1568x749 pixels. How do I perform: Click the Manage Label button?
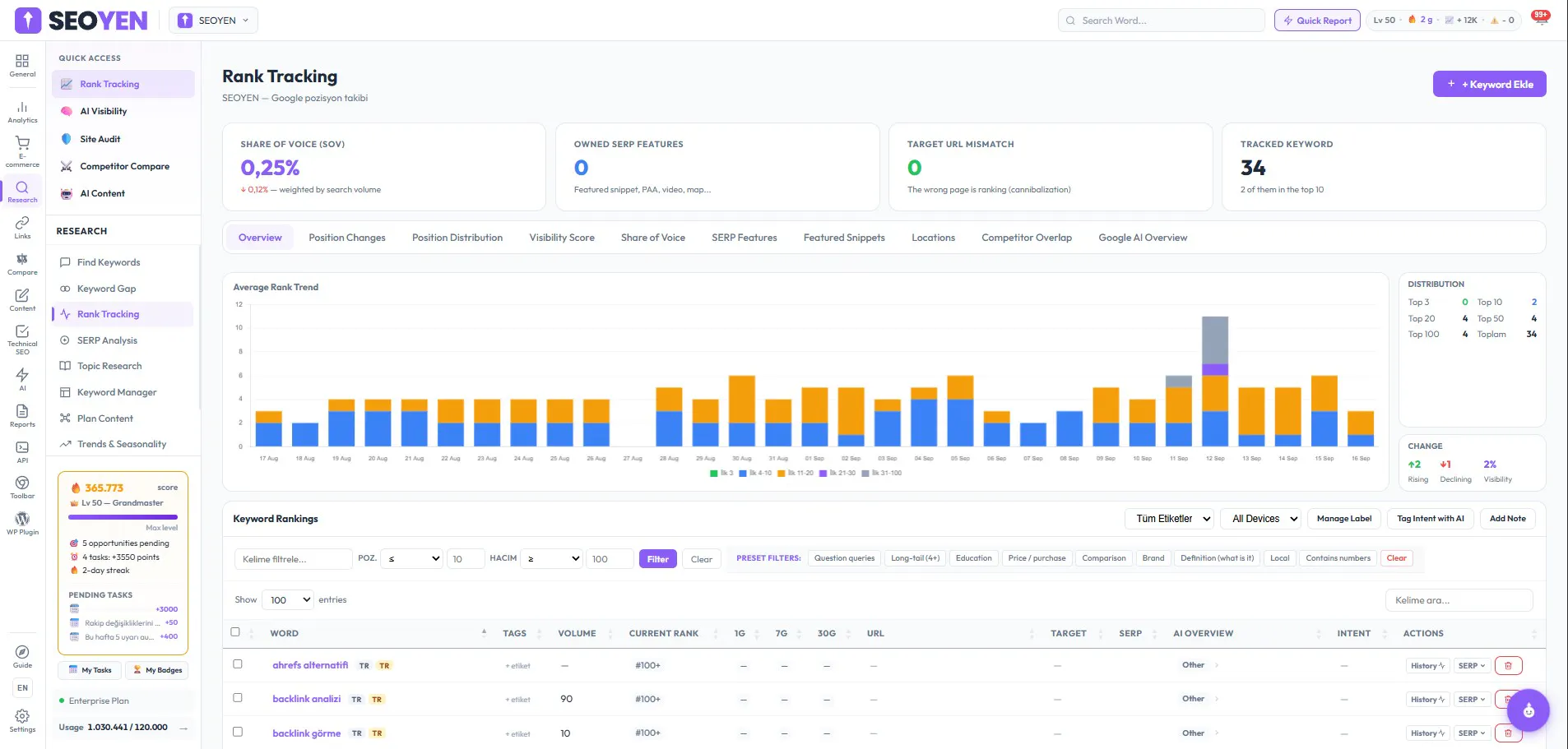pos(1344,519)
